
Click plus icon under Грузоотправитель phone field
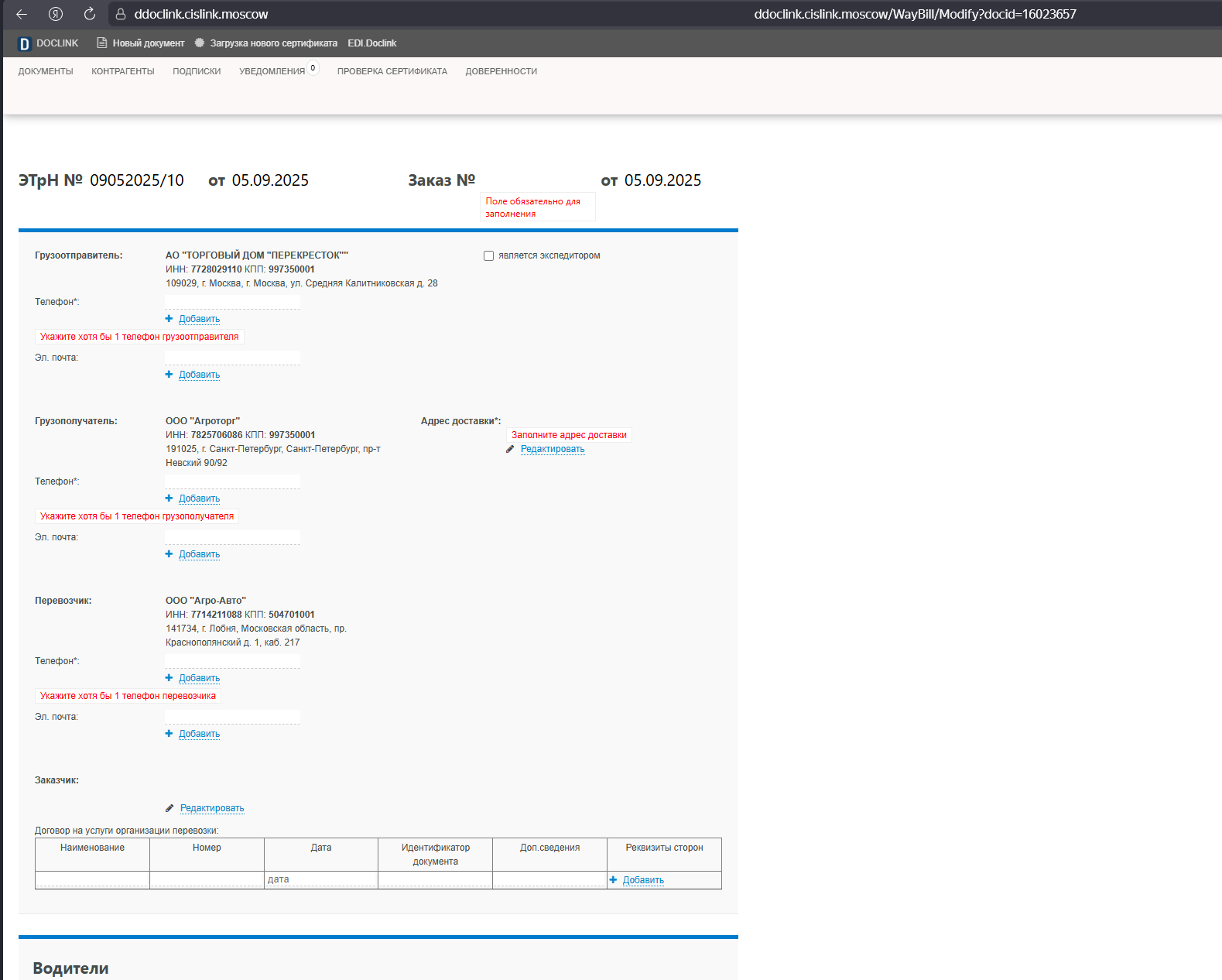(x=169, y=319)
